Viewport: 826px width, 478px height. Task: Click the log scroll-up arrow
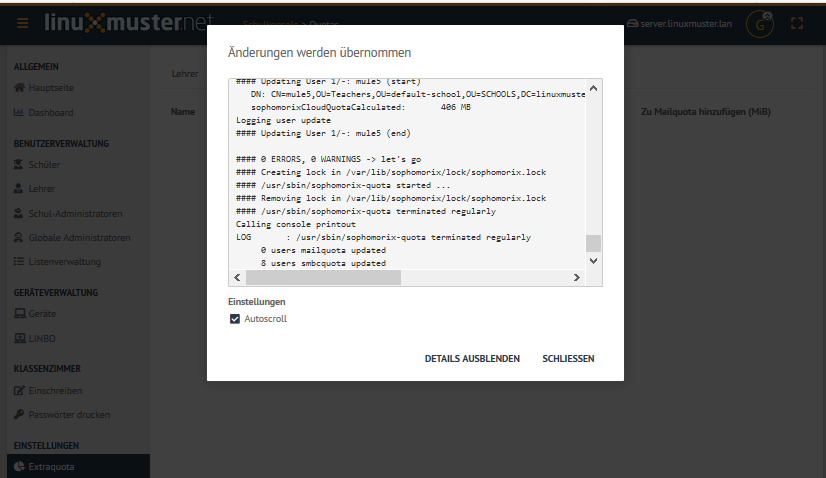point(594,88)
